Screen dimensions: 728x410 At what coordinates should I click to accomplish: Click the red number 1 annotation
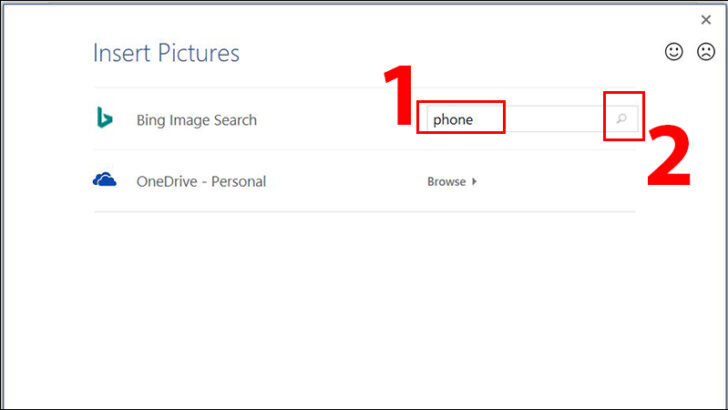pyautogui.click(x=398, y=95)
